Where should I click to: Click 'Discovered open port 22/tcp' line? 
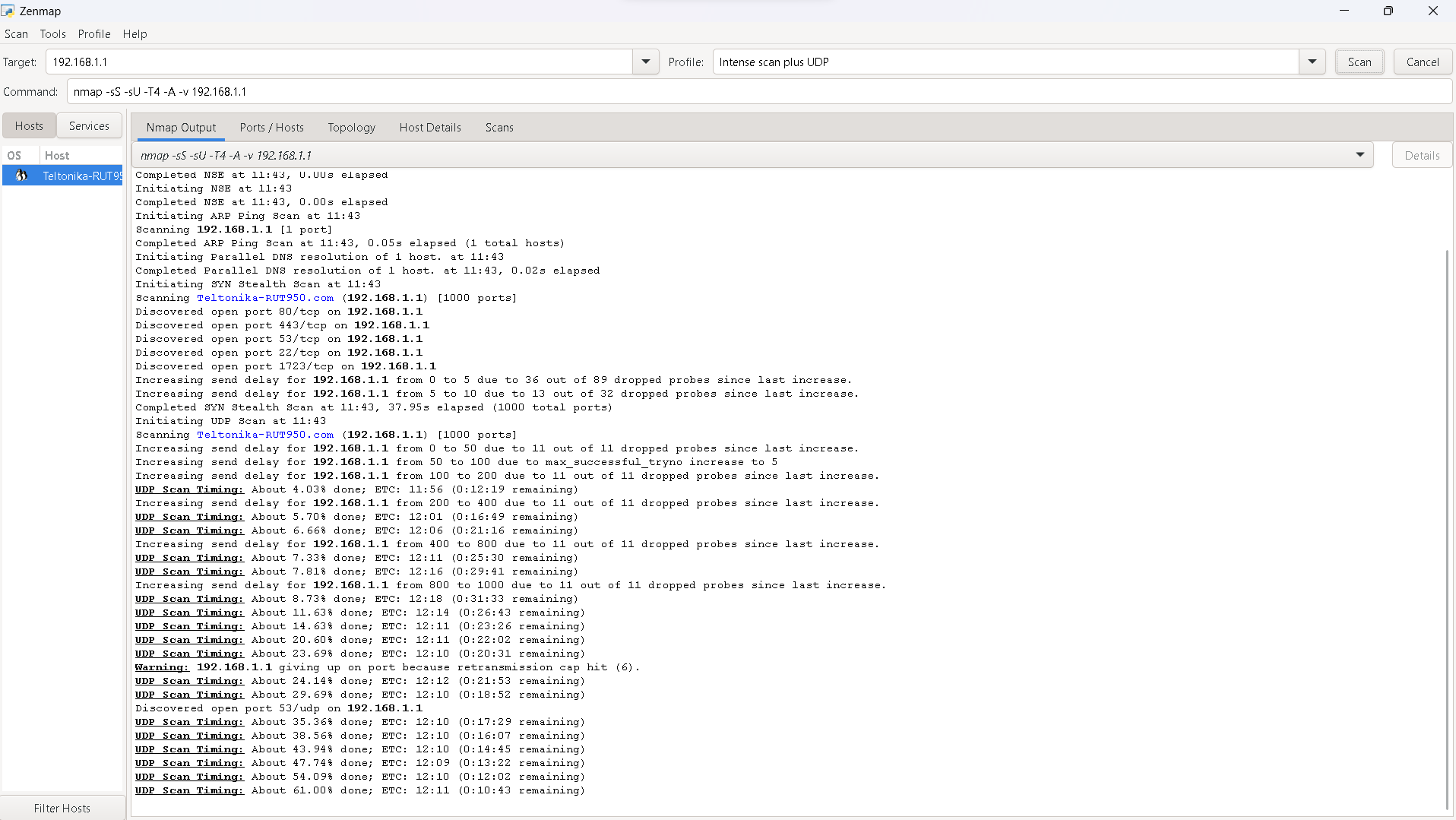point(279,353)
